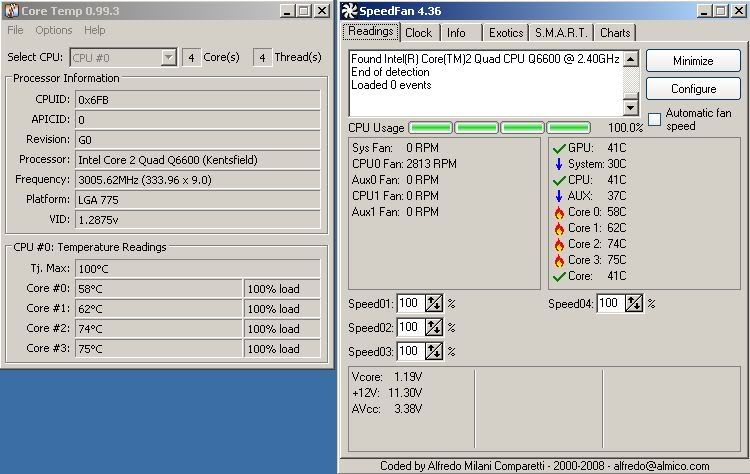This screenshot has height=474, width=750.
Task: Adjust the Speed04 spinner arrows
Action: [x=634, y=303]
